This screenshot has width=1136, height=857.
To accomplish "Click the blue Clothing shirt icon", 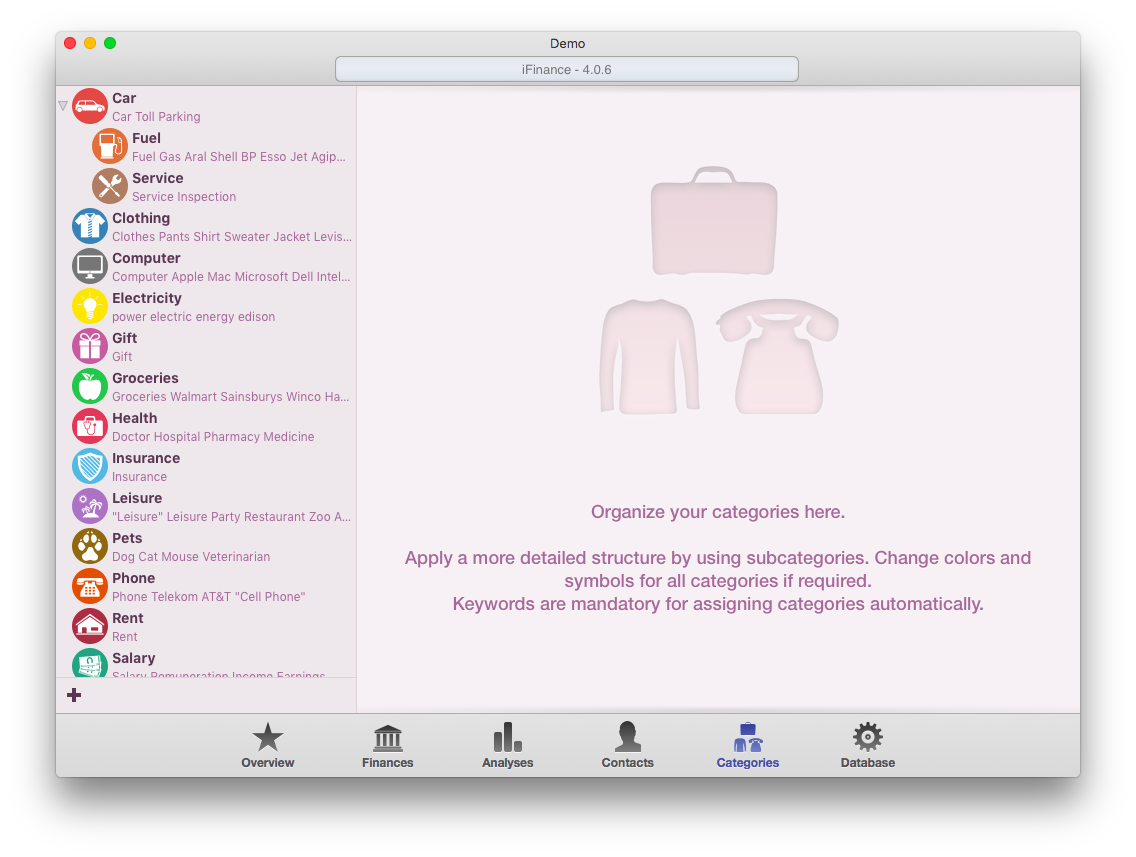I will coord(90,226).
